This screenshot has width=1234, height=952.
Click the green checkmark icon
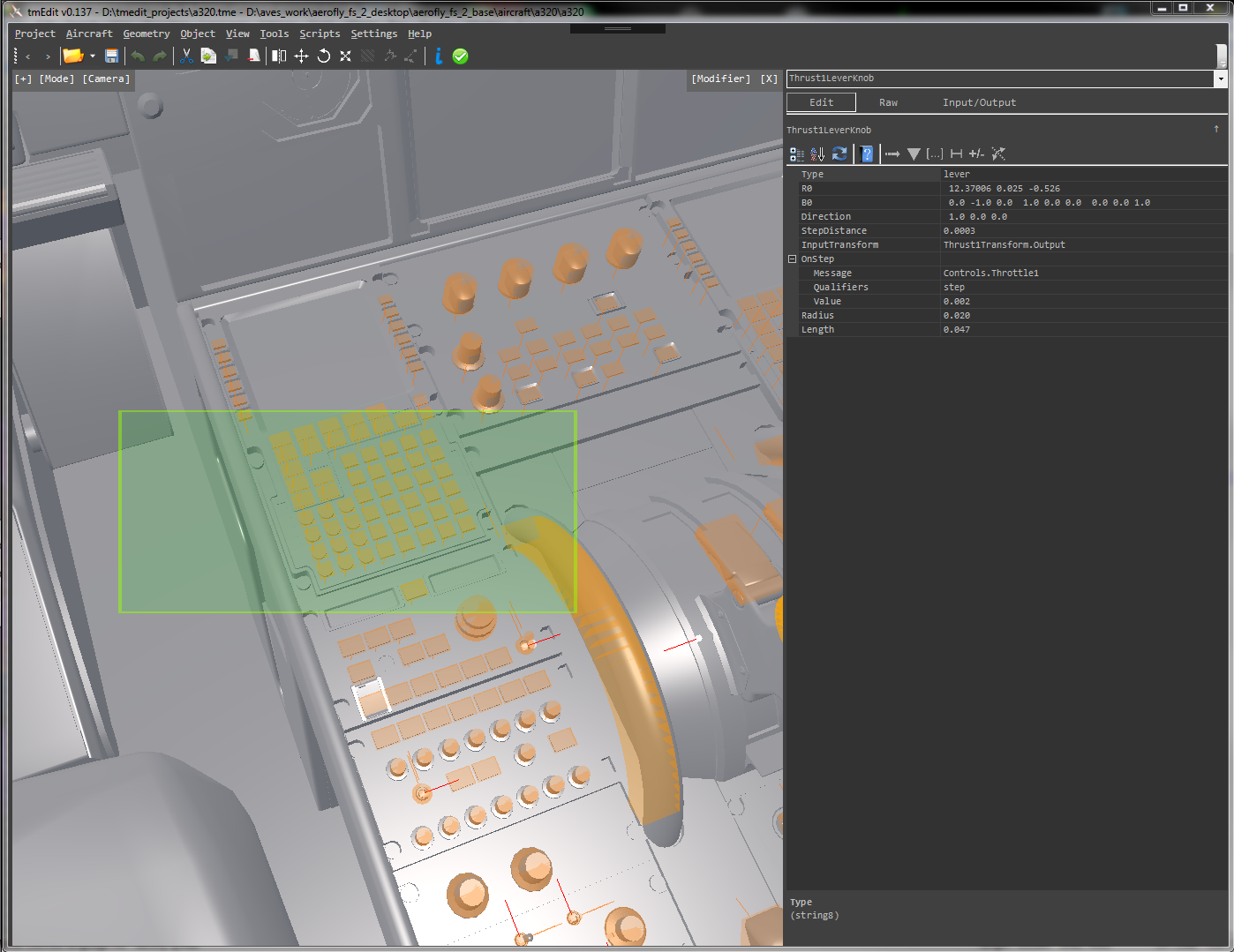[460, 56]
